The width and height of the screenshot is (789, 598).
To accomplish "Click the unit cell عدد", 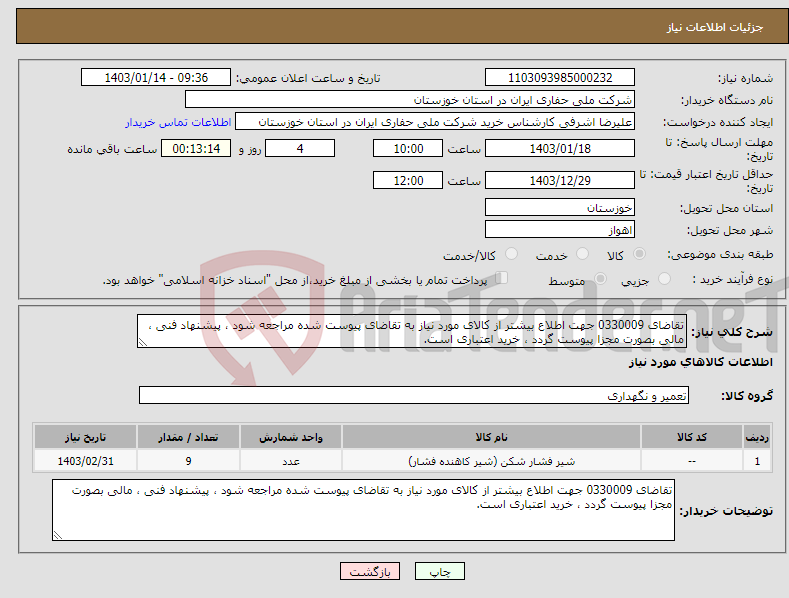I will (291, 461).
